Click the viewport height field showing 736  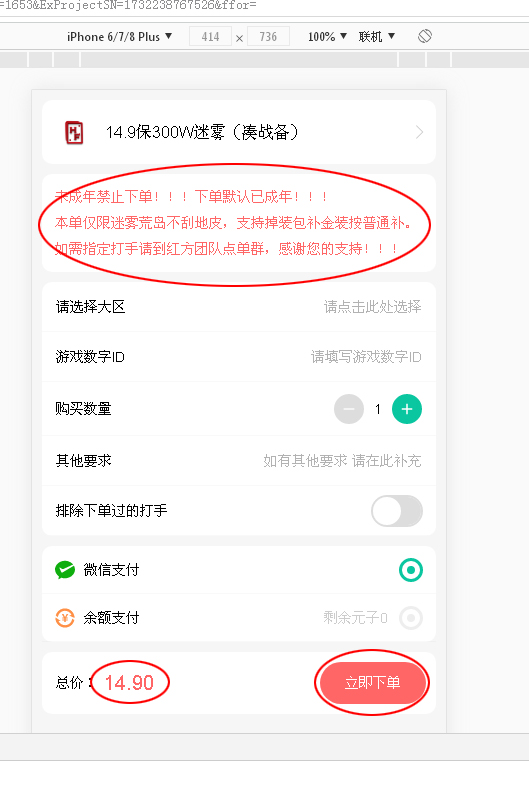click(268, 37)
